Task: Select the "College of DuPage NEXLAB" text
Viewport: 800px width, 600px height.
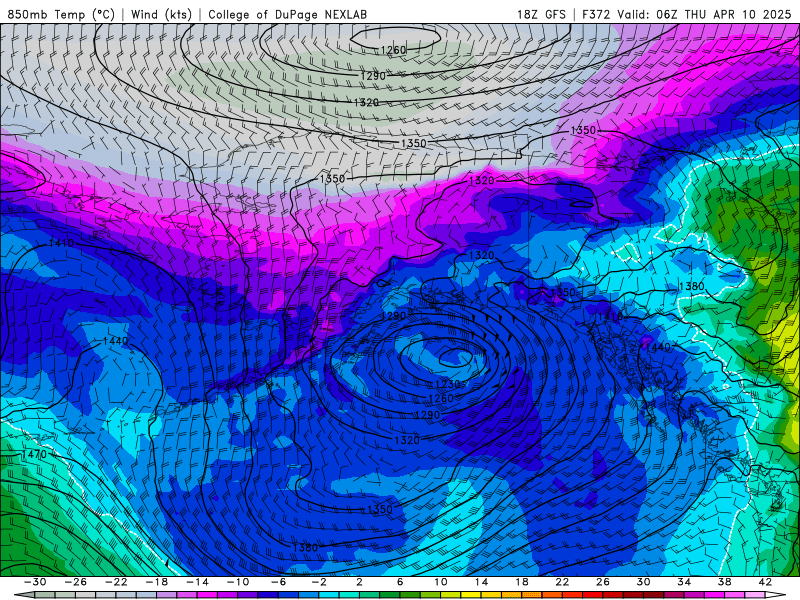Action: click(287, 14)
